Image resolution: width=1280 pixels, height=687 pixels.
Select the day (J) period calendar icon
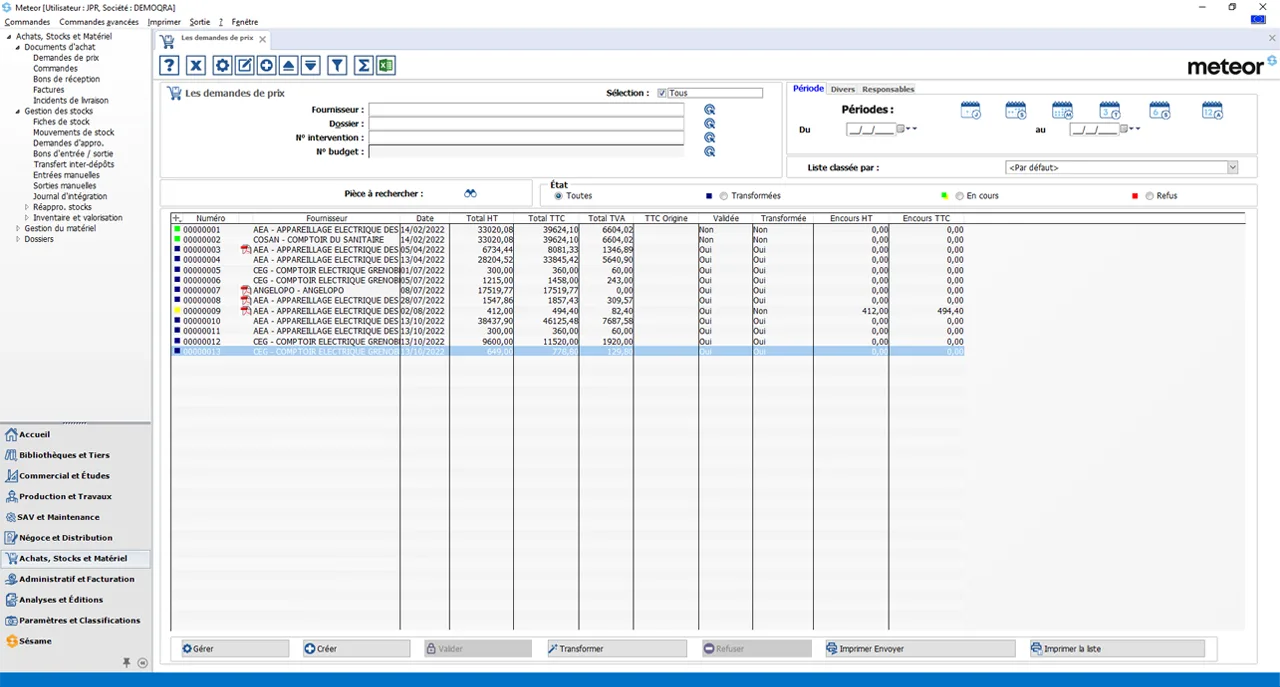coord(971,111)
